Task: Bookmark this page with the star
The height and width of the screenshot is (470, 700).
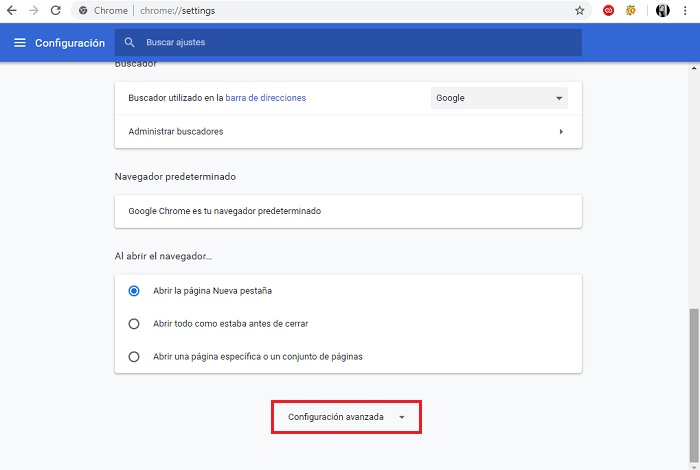Action: 580,10
